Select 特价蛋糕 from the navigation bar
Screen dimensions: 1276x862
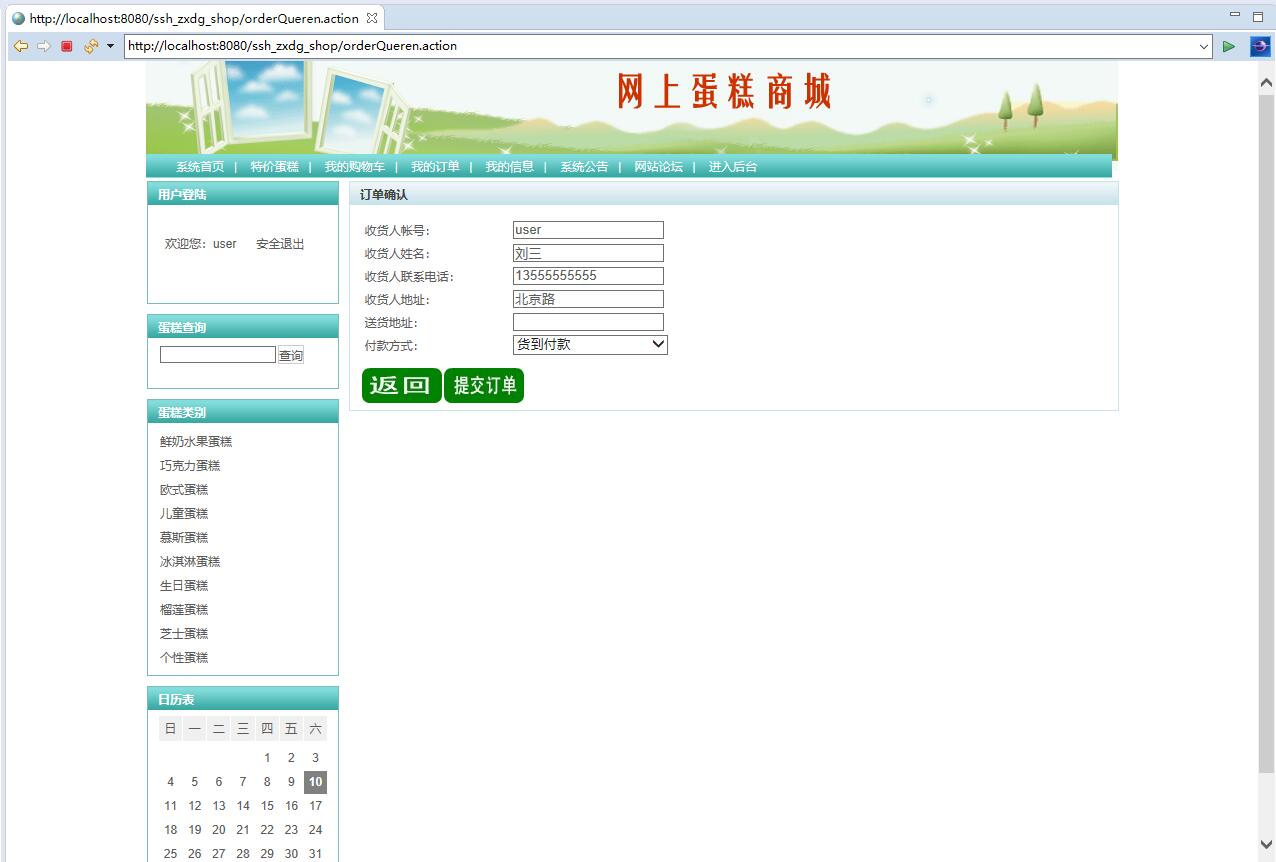[x=274, y=167]
